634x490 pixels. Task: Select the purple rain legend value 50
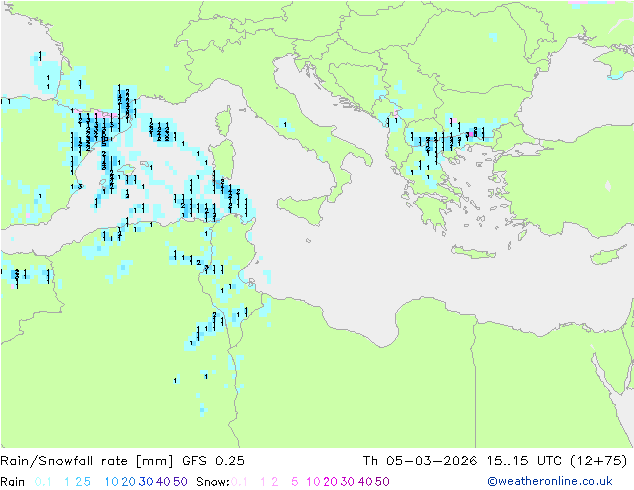[x=180, y=482]
